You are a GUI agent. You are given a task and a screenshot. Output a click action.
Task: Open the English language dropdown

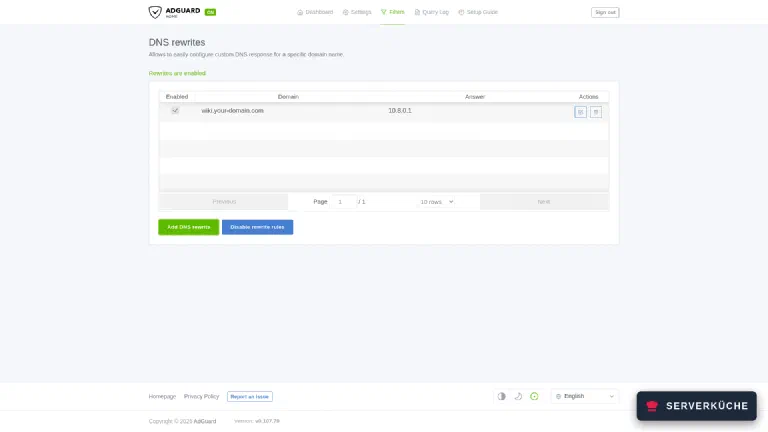[x=585, y=396]
